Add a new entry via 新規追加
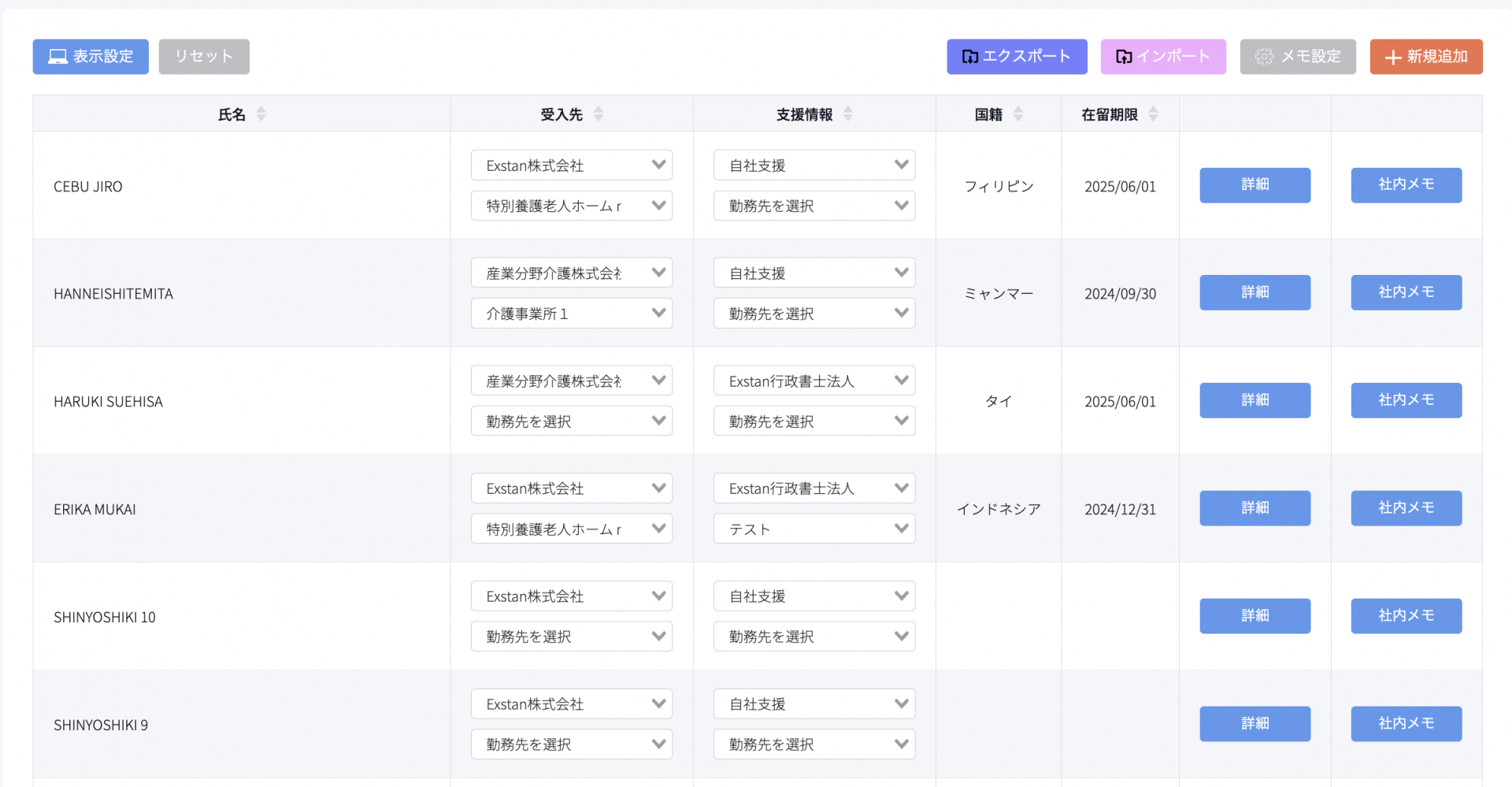1512x787 pixels. (1425, 57)
